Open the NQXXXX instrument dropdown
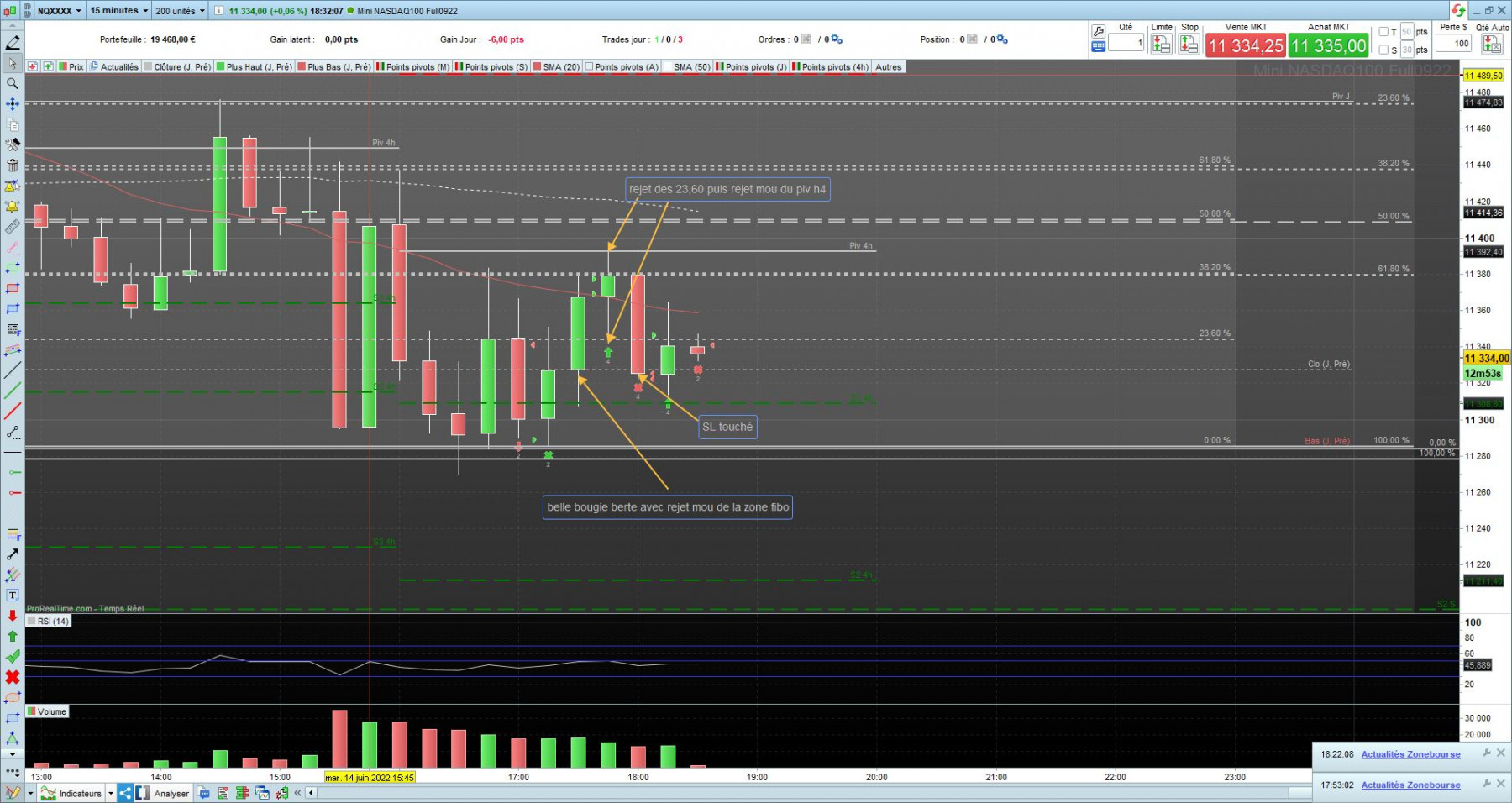Screen dimensions: 1512x803 tap(60, 11)
